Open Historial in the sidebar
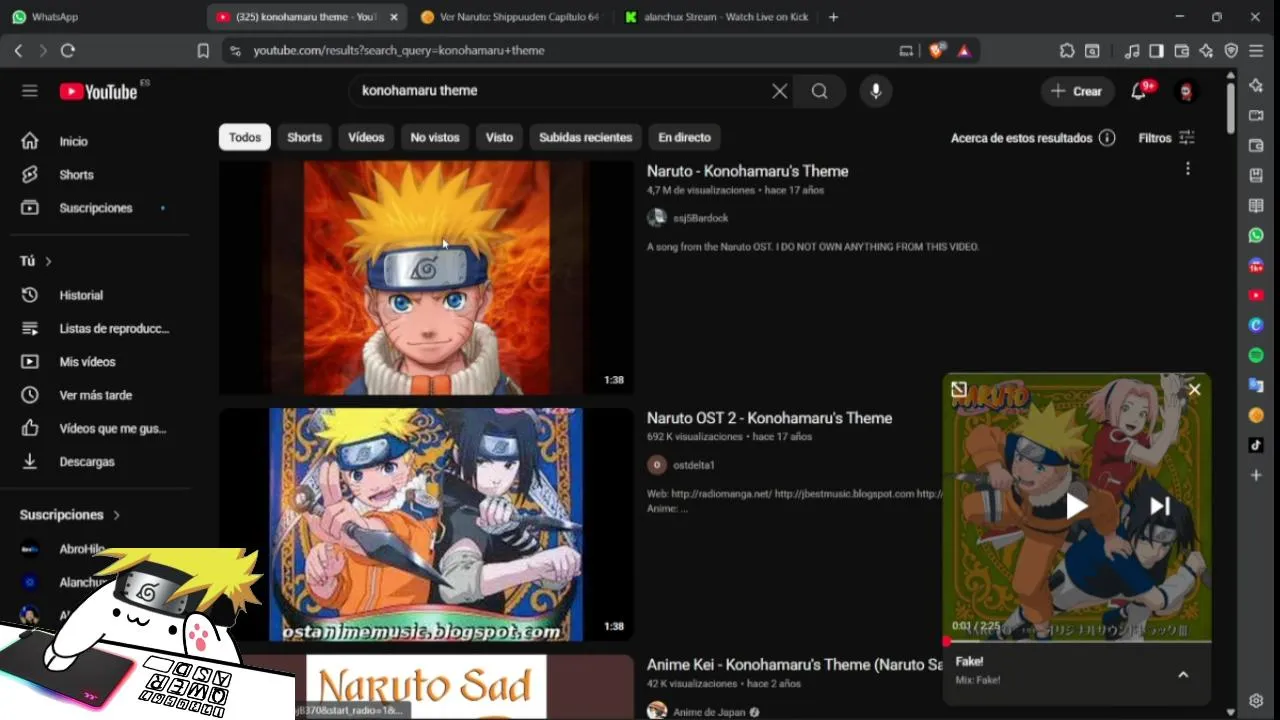The height and width of the screenshot is (720, 1280). click(81, 295)
